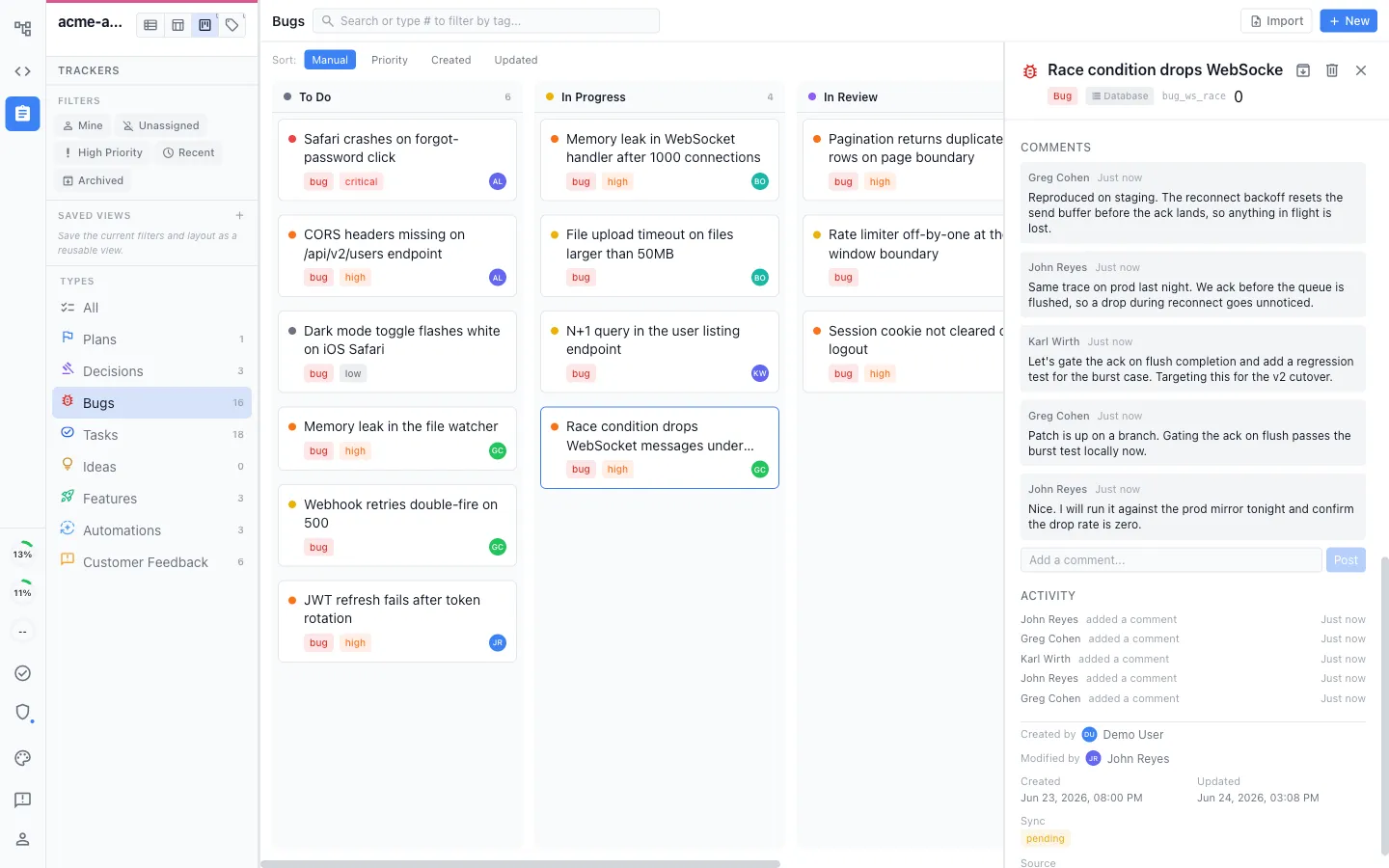Open the Dark mode toggle flashes card
Viewport: 1389px width, 868px height.
tap(397, 352)
